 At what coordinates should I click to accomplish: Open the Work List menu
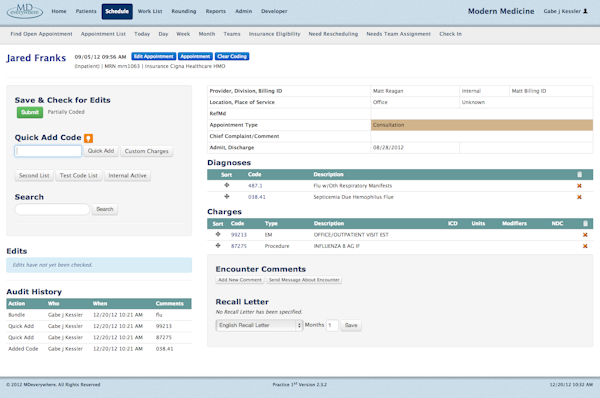(x=150, y=11)
